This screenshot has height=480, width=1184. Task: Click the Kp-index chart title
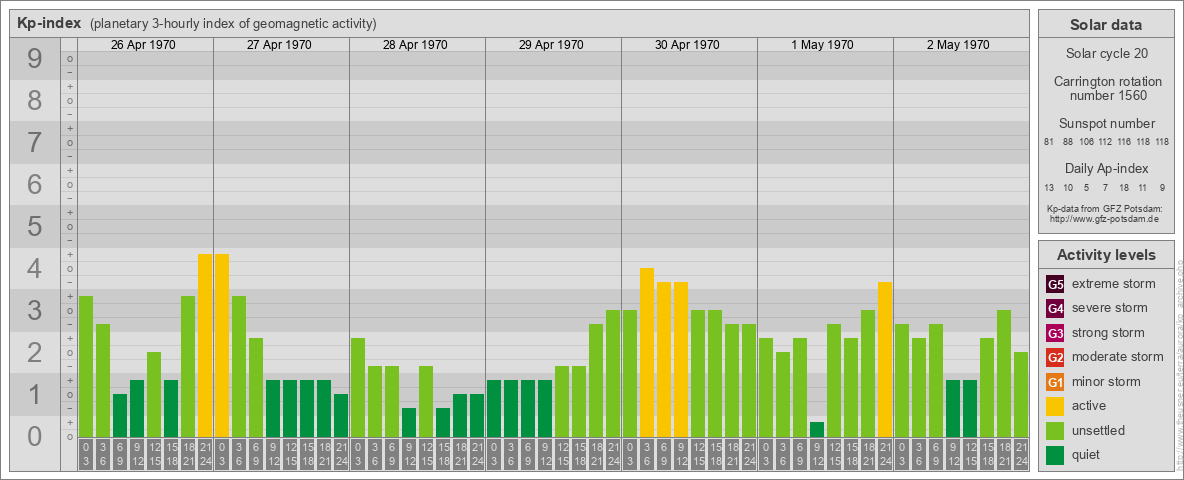[x=48, y=23]
